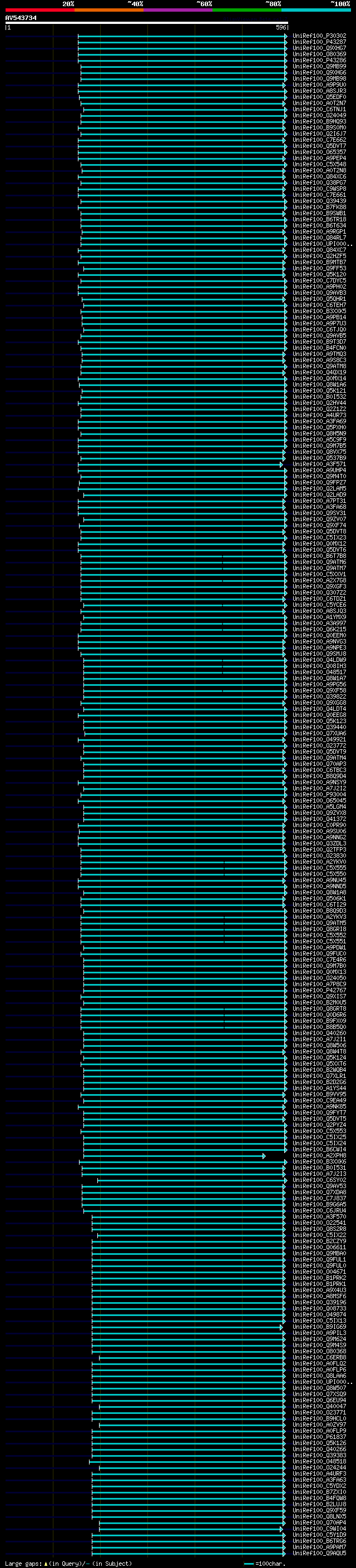Screen dimensions: 356x1568
Task: Select label UniRef100_Q84XC7
Action: click(x=319, y=250)
